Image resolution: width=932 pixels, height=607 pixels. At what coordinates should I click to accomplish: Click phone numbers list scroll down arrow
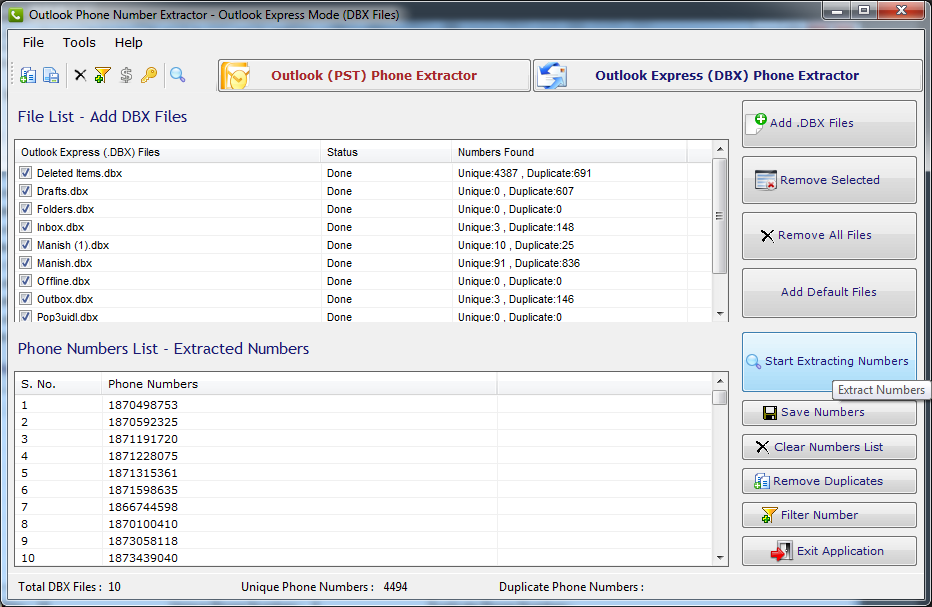[x=720, y=558]
